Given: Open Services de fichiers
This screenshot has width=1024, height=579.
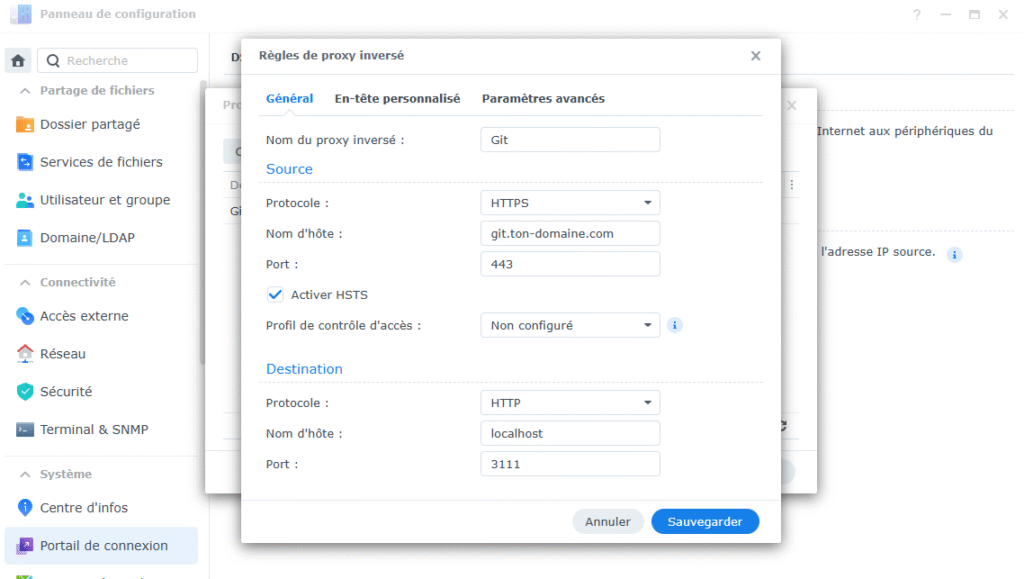Looking at the screenshot, I should click(x=101, y=162).
